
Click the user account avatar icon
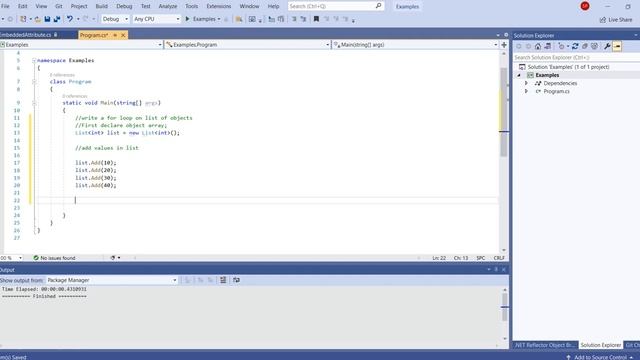coord(585,6)
